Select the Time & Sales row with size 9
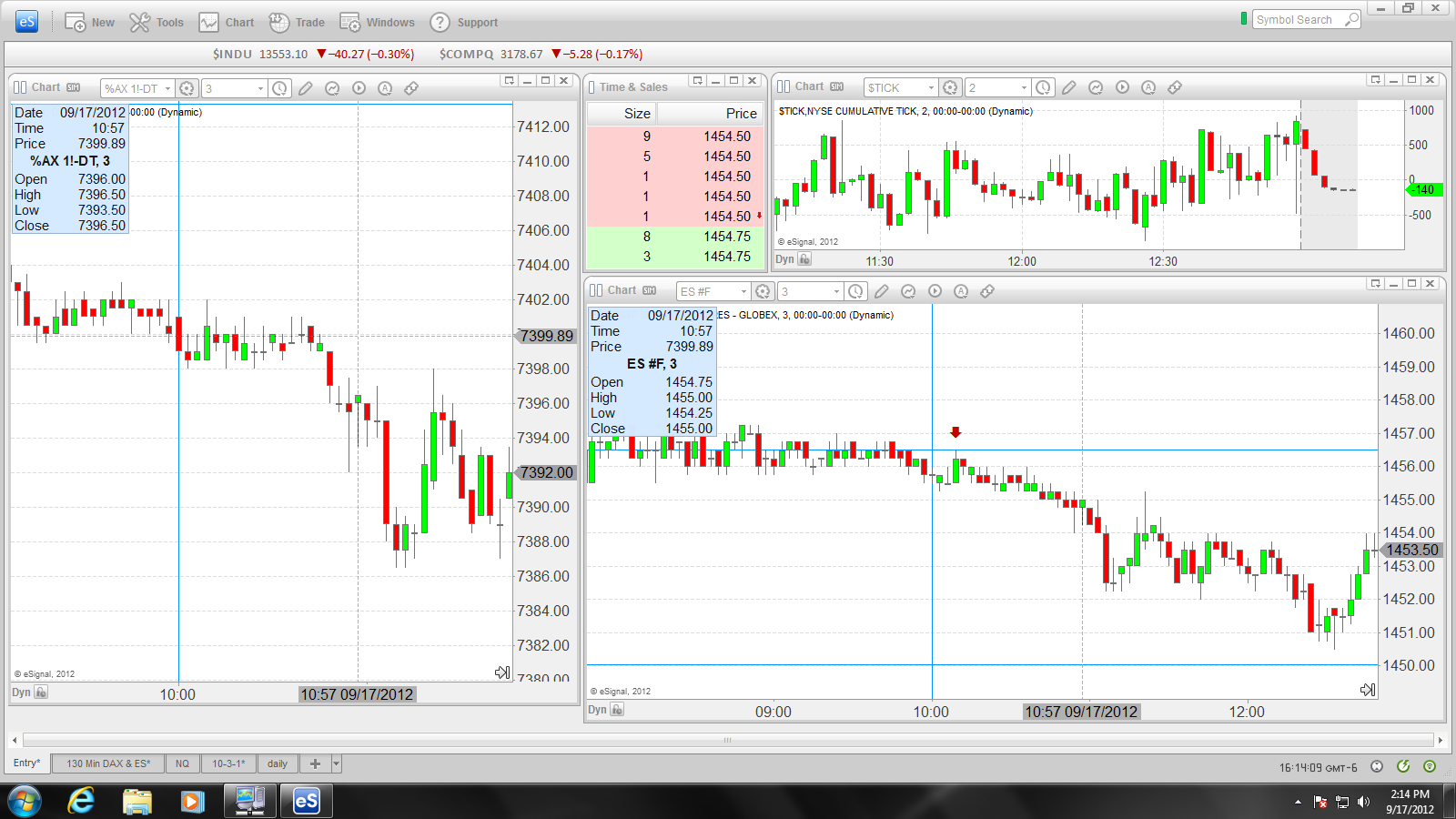Image resolution: width=1456 pixels, height=819 pixels. [x=675, y=136]
